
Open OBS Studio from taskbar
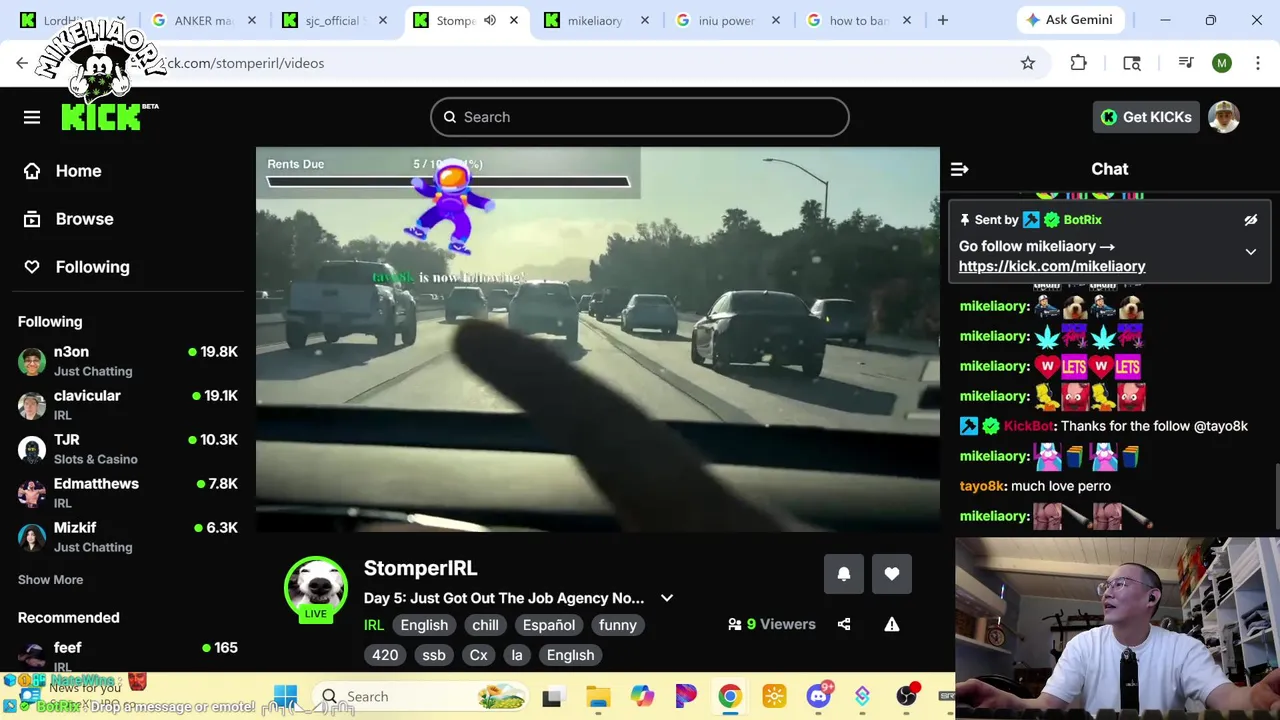pos(907,697)
